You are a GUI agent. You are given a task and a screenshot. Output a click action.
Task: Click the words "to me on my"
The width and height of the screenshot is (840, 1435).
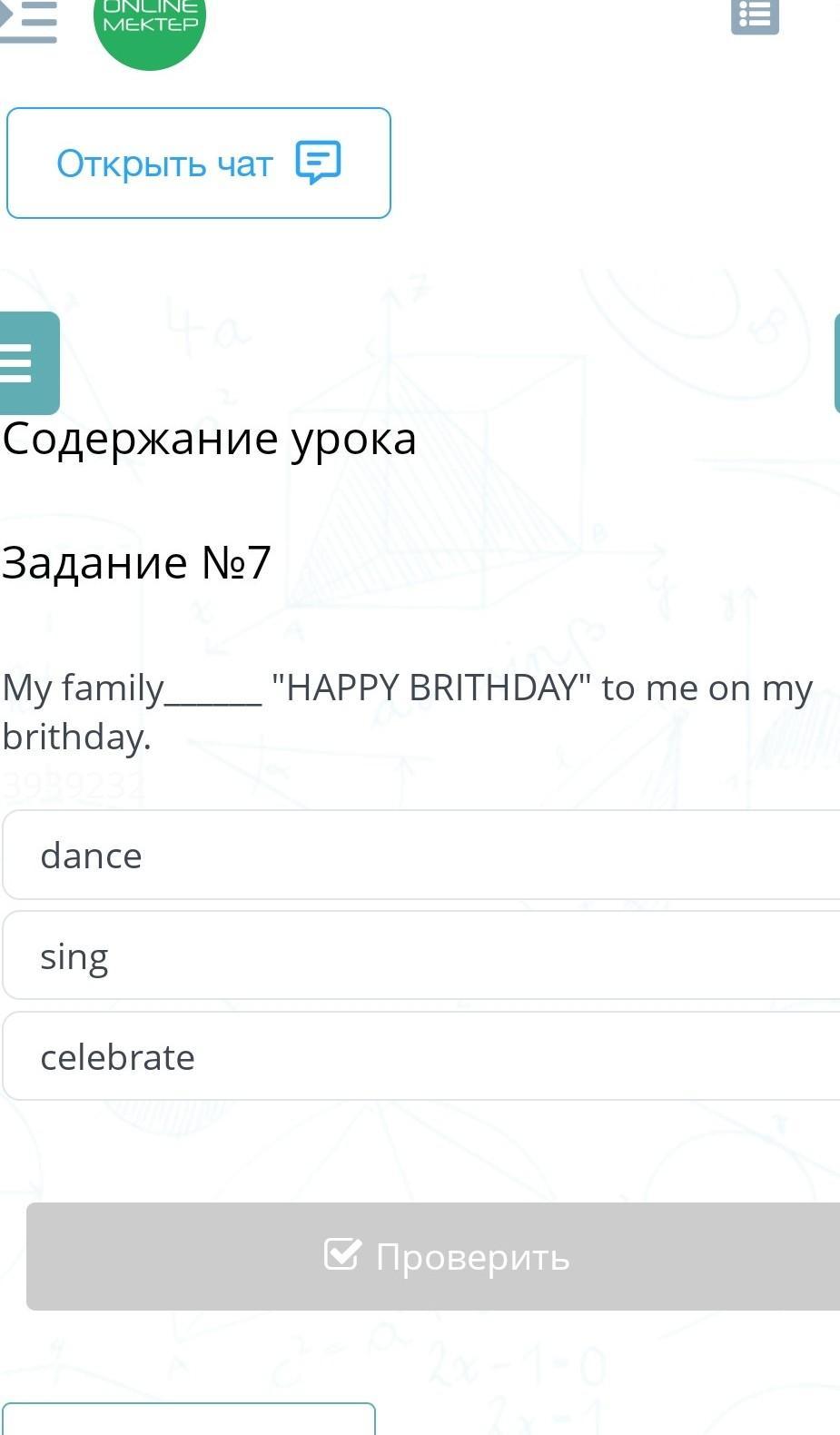click(x=707, y=688)
